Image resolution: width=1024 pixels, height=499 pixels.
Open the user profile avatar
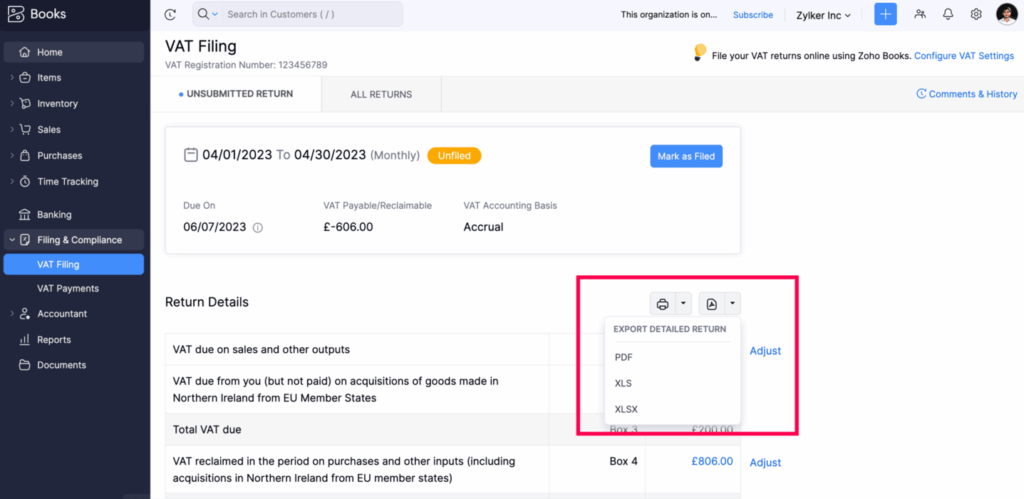(x=1006, y=14)
